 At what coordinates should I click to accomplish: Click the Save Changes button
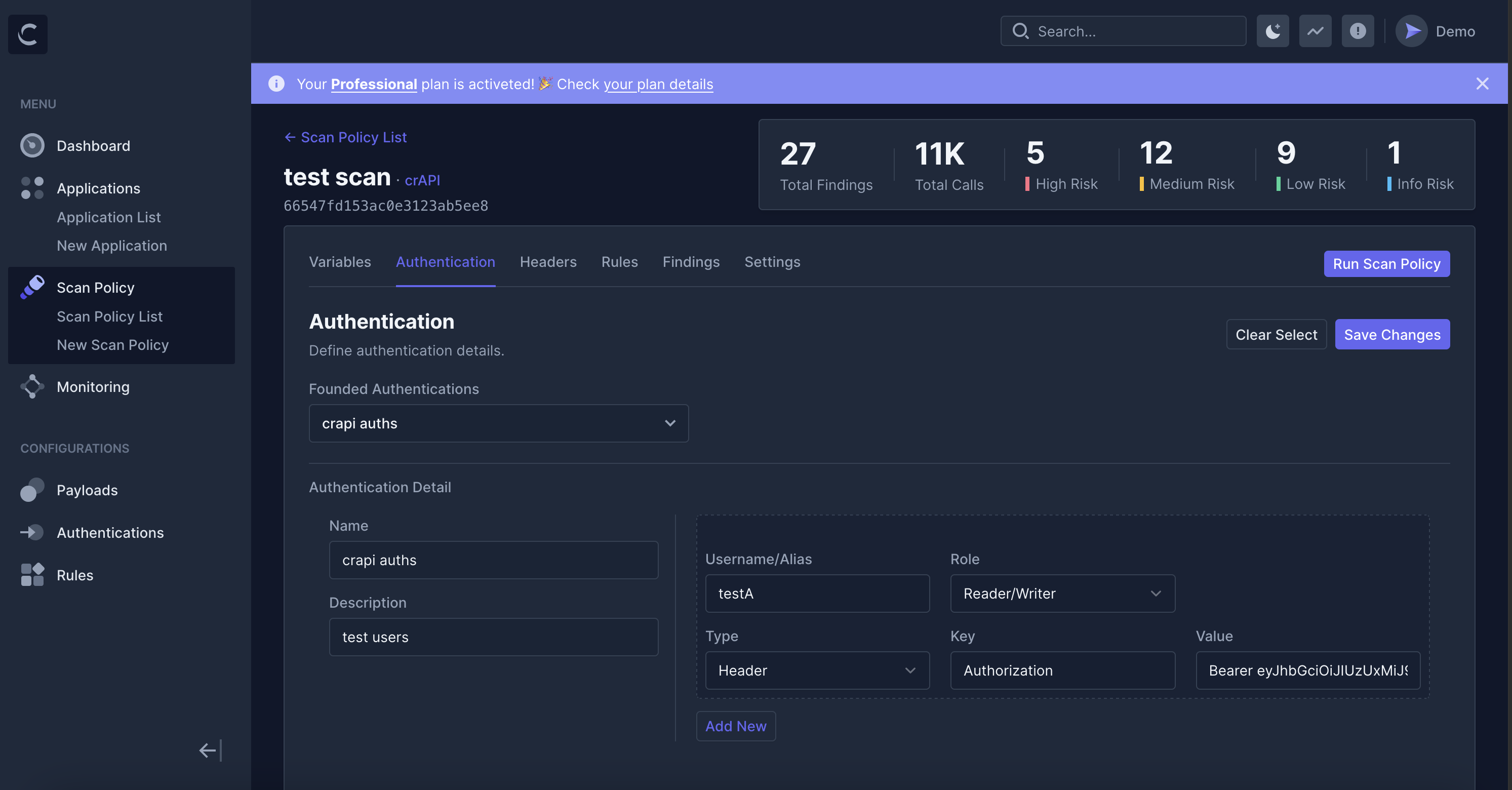(x=1391, y=335)
